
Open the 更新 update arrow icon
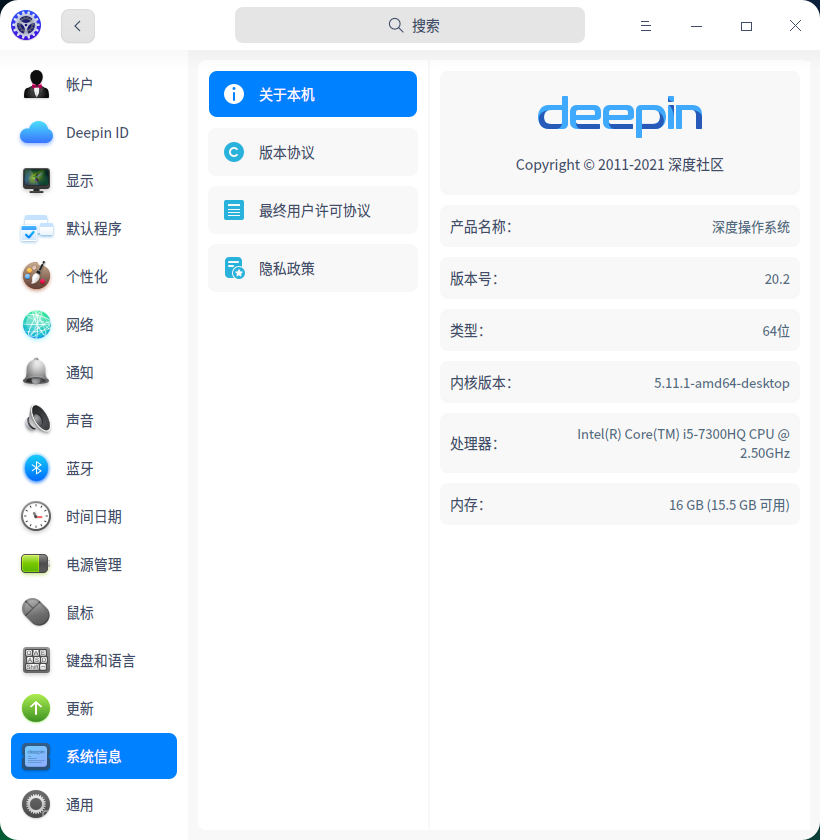pyautogui.click(x=36, y=708)
